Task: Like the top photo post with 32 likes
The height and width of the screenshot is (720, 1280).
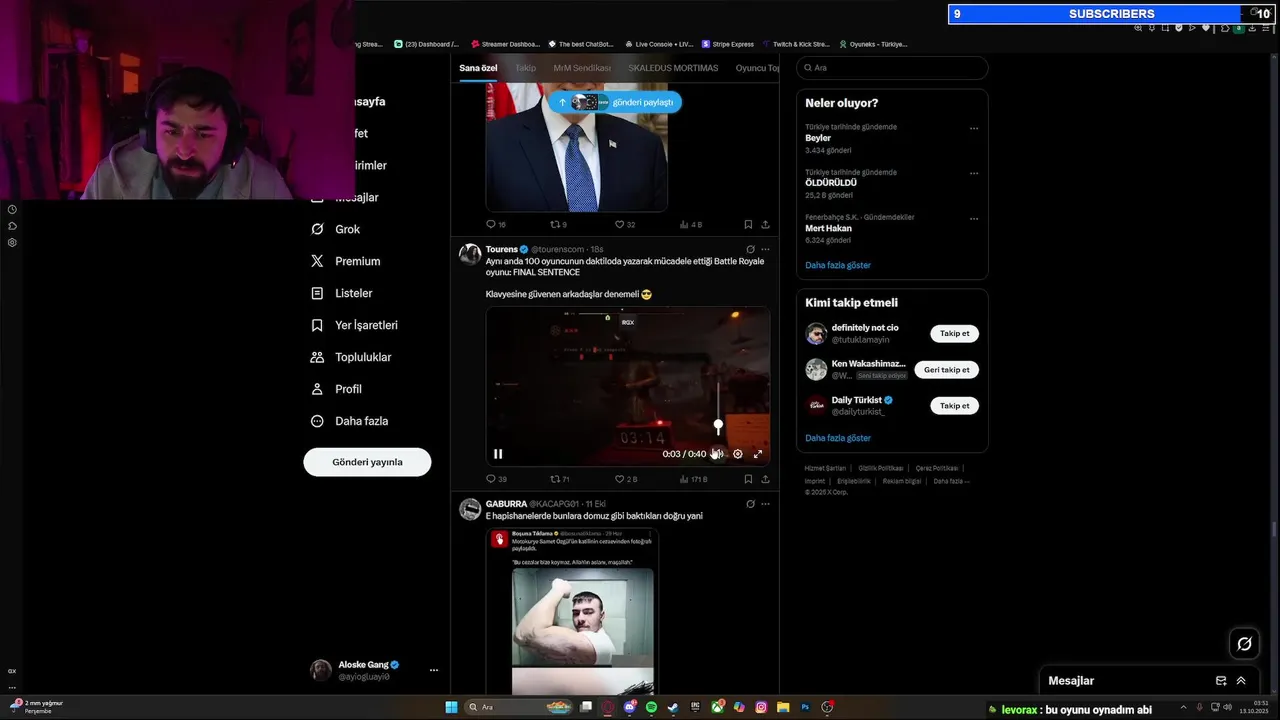Action: coord(625,225)
